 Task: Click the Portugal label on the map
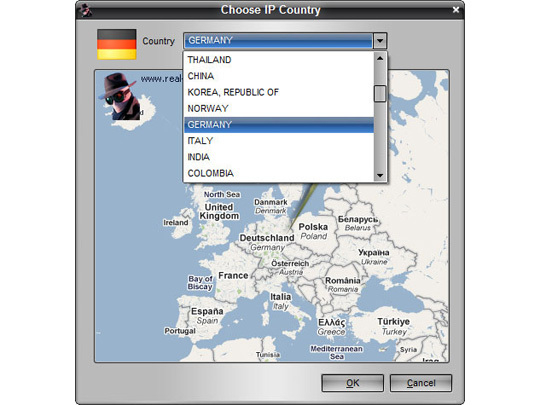tap(180, 331)
